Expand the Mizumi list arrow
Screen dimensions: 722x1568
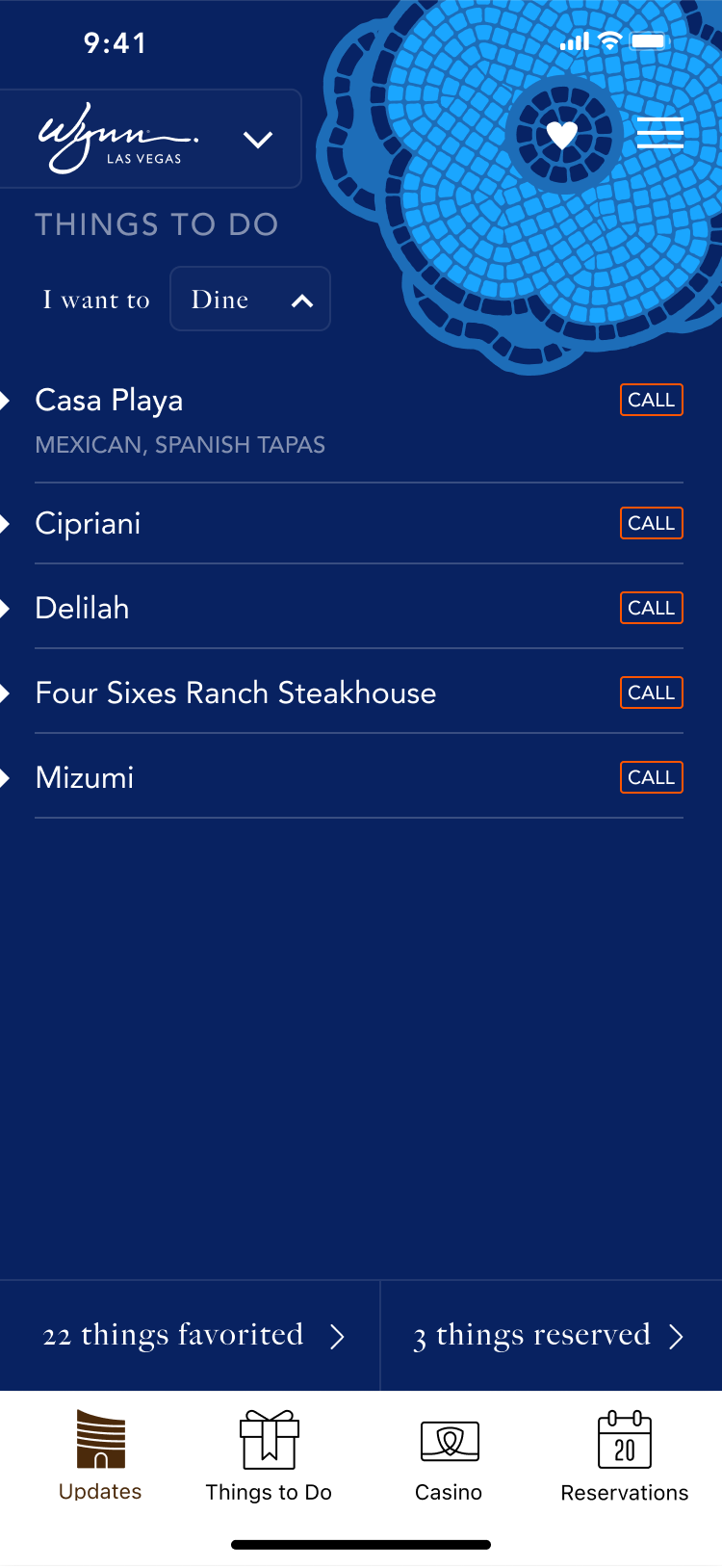[6, 778]
